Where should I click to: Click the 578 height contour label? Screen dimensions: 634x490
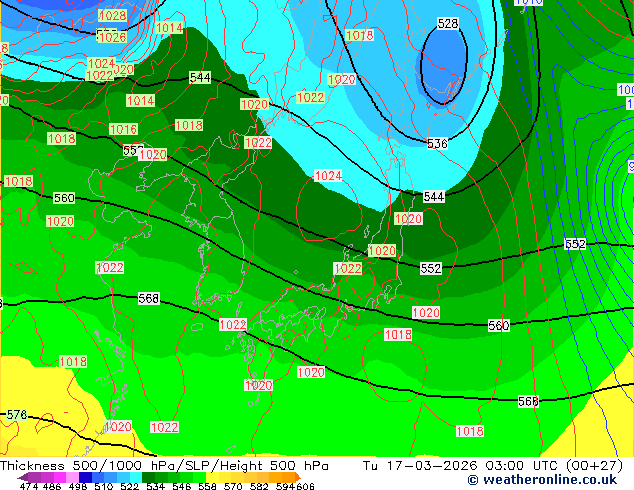tap(17, 414)
